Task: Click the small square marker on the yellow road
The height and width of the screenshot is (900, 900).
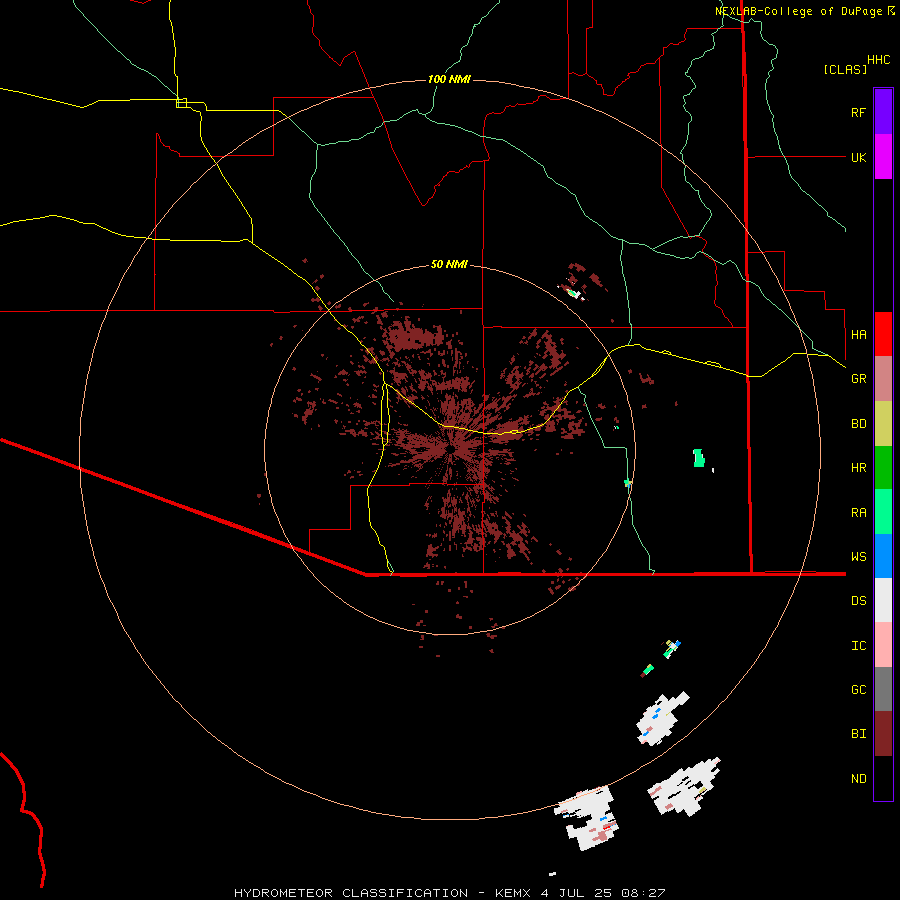Action: tap(181, 103)
